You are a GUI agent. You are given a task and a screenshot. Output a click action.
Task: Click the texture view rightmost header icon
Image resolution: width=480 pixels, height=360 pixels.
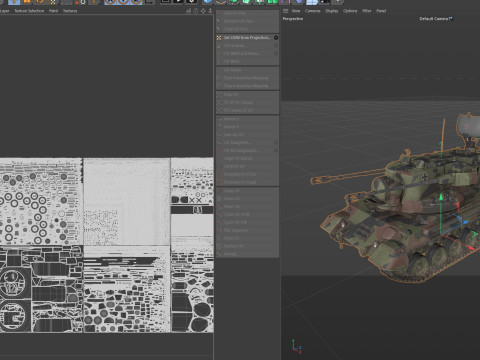(x=210, y=11)
